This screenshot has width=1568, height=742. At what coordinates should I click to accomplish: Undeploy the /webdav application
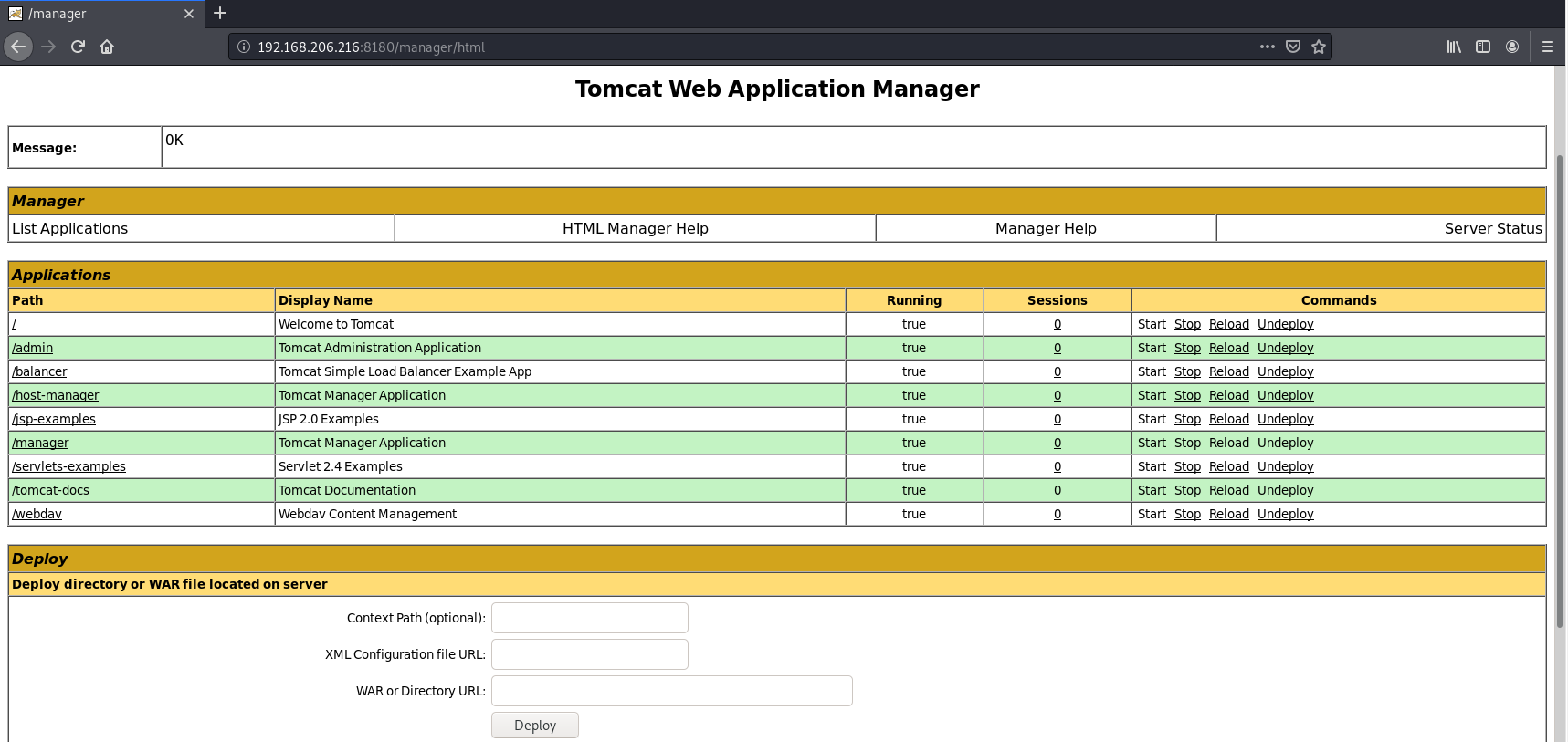pos(1286,514)
